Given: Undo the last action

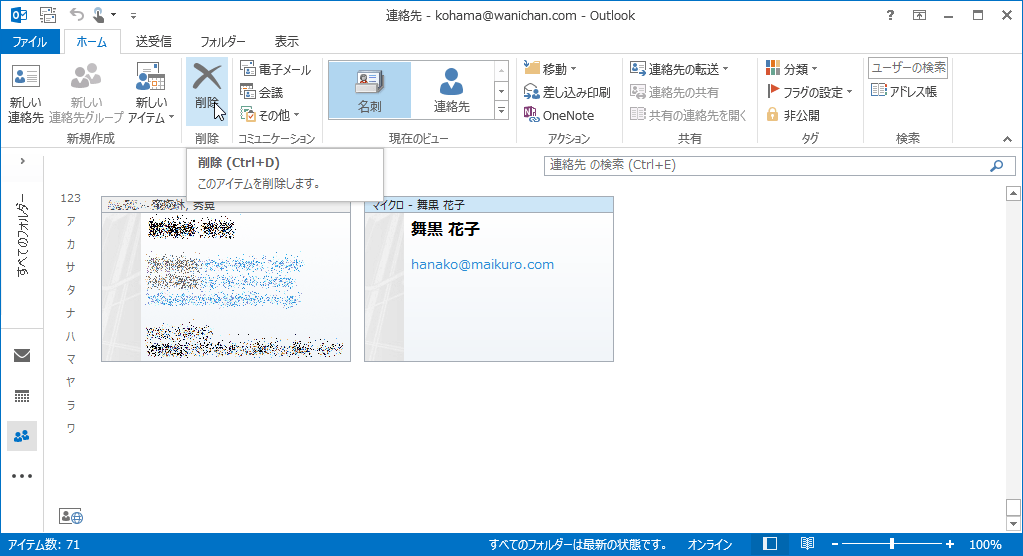Looking at the screenshot, I should click(x=77, y=14).
